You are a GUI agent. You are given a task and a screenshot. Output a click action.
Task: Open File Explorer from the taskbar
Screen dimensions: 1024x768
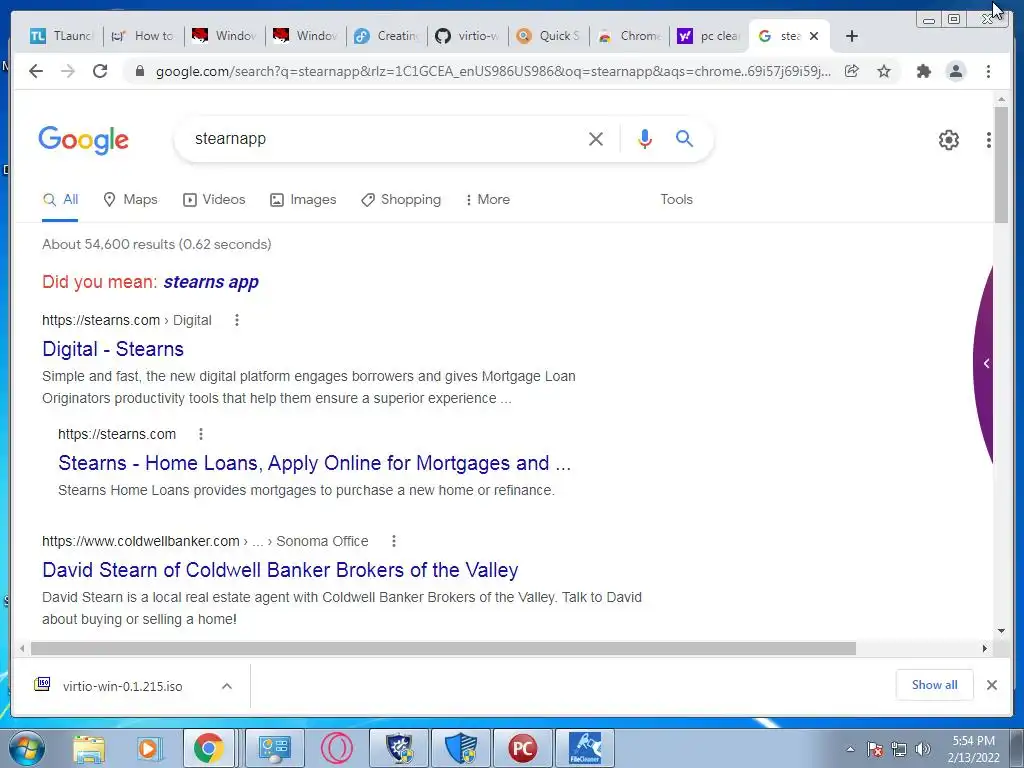(89, 748)
